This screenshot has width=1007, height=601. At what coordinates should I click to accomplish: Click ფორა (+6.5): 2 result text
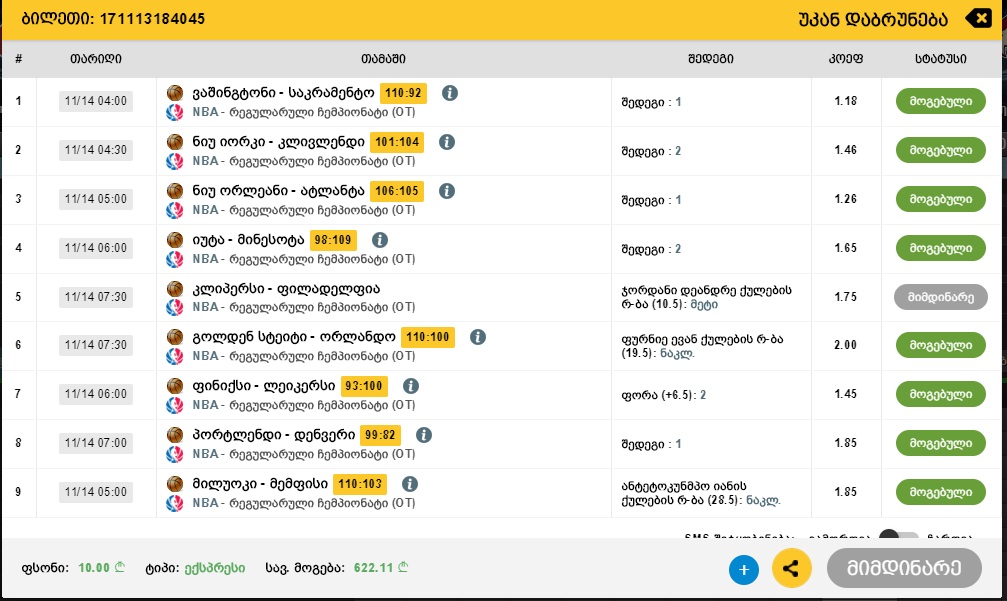664,395
